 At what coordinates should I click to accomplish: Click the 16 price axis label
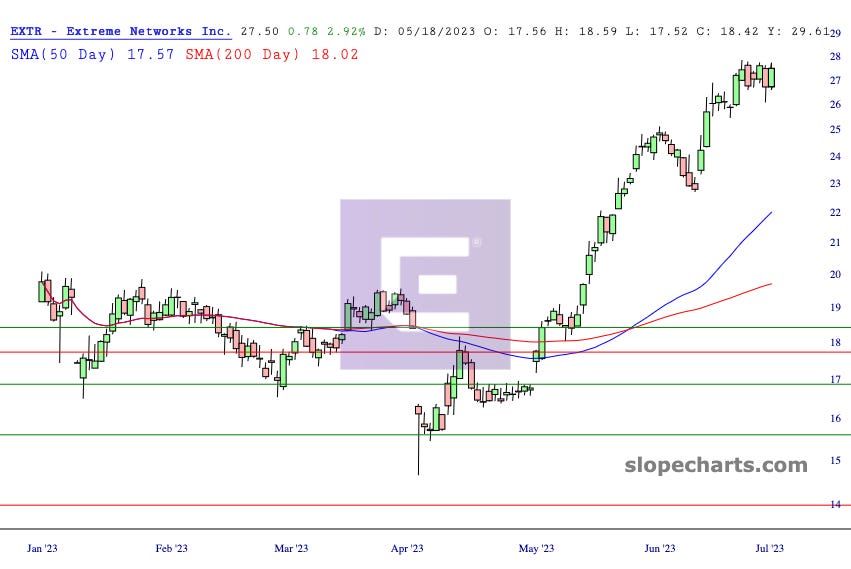(835, 419)
